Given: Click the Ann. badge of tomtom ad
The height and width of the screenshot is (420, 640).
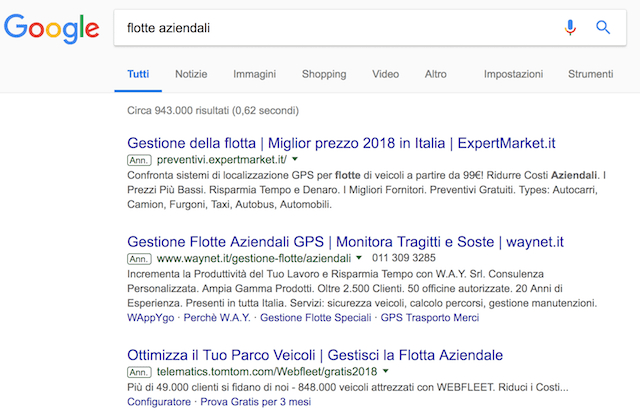Looking at the screenshot, I should coord(139,372).
